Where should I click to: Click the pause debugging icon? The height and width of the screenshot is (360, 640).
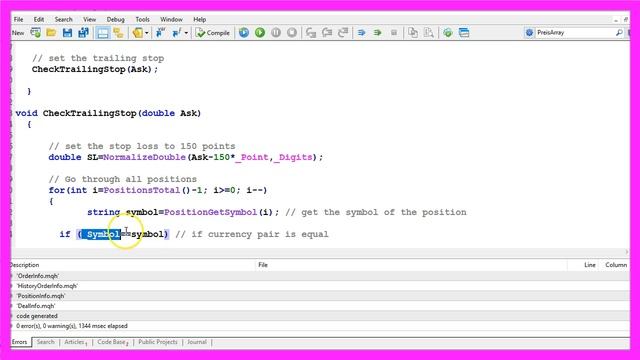pyautogui.click(x=276, y=33)
